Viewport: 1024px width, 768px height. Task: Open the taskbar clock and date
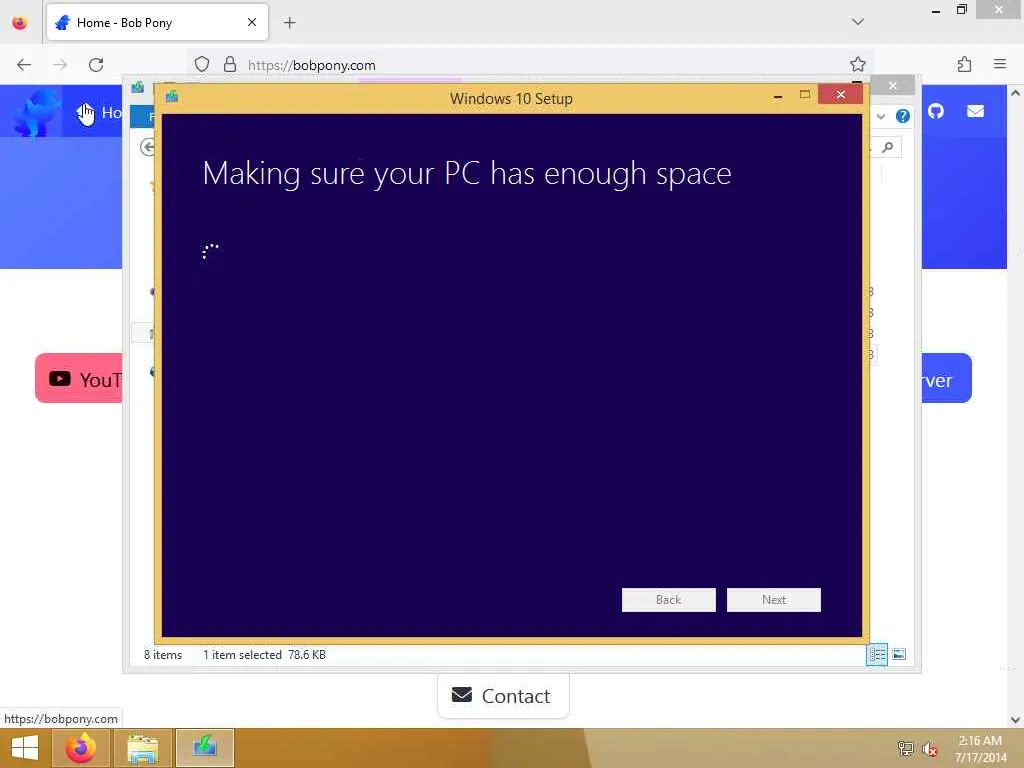click(980, 748)
